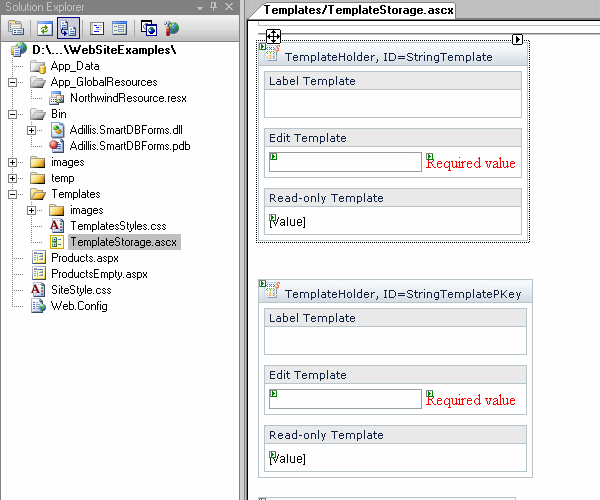Screen dimensions: 600x500
Task: Click Read-only Template header in StringTemplate
Action: (393, 198)
